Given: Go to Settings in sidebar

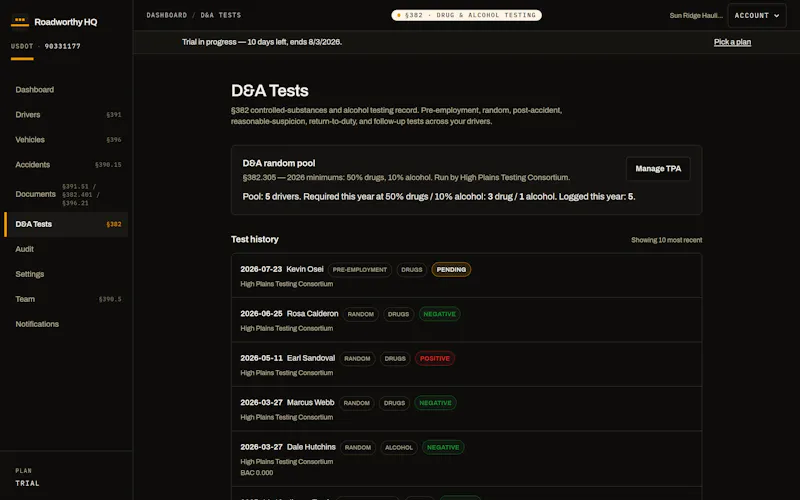Looking at the screenshot, I should tap(66, 274).
